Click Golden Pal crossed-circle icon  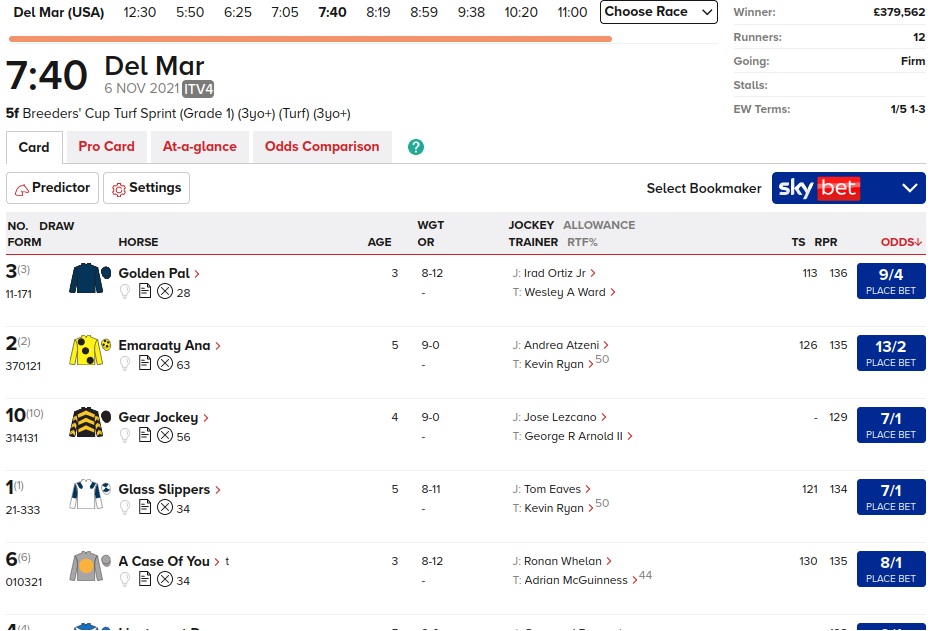click(165, 291)
